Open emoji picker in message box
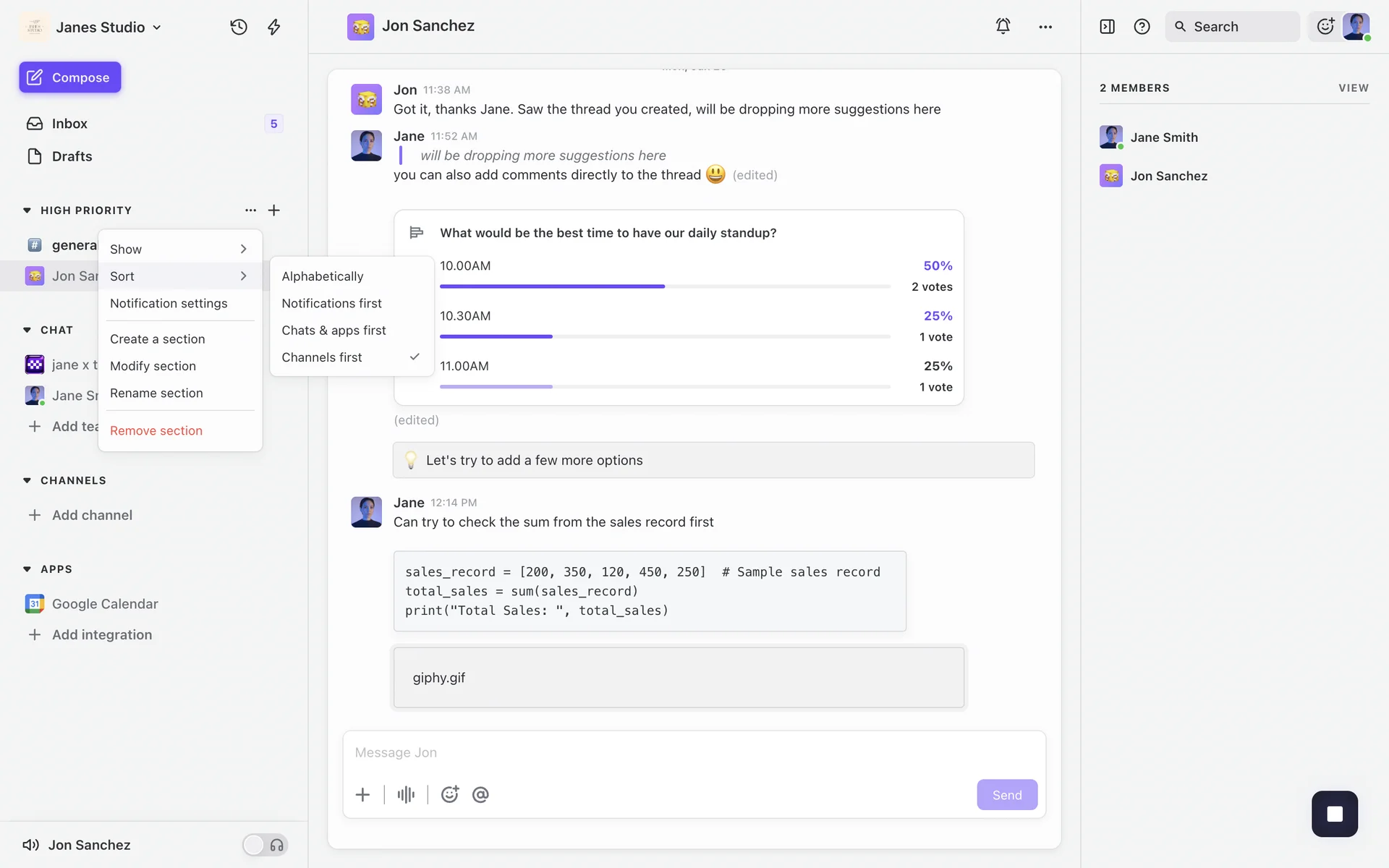Screen dimensions: 1389x868 (450, 795)
